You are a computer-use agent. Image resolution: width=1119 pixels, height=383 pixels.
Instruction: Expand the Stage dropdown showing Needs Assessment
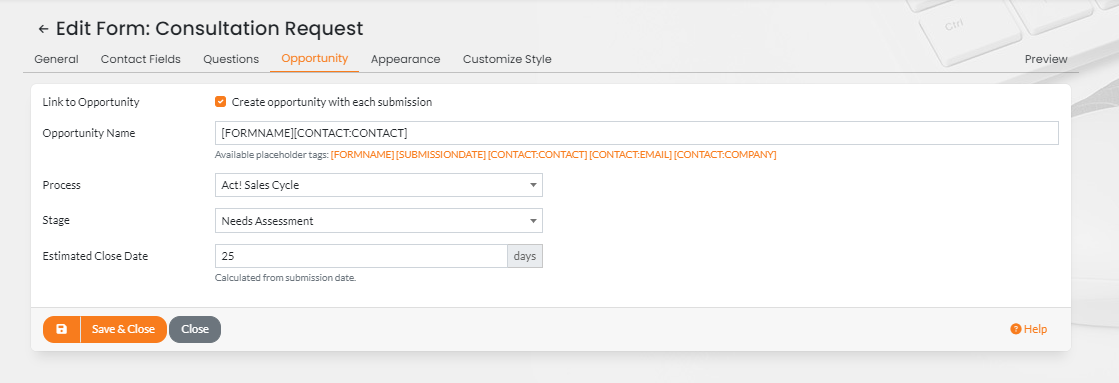coord(378,221)
